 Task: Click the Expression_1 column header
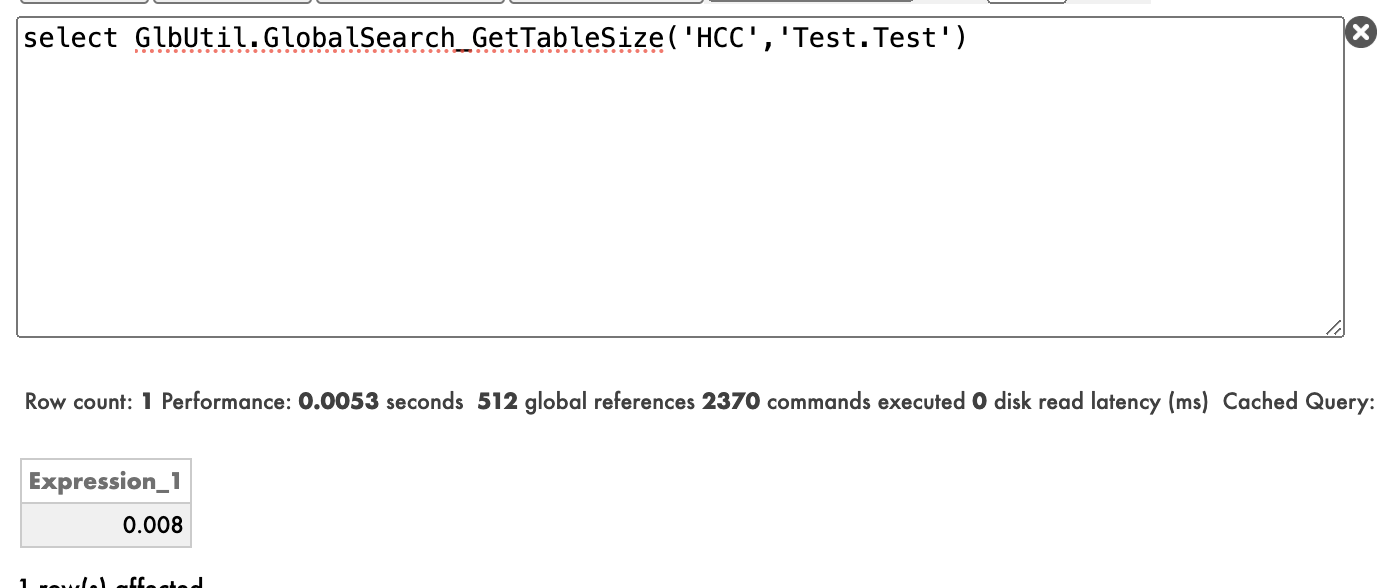click(x=105, y=482)
